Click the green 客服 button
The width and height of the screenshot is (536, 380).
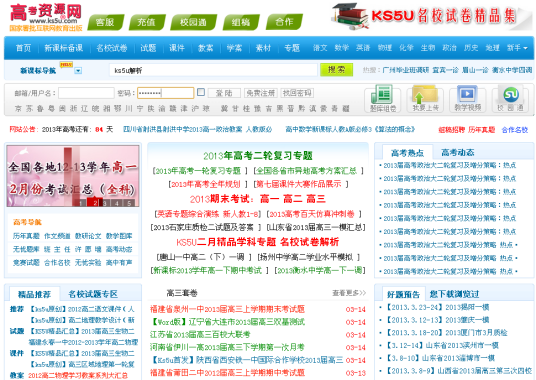[105, 22]
